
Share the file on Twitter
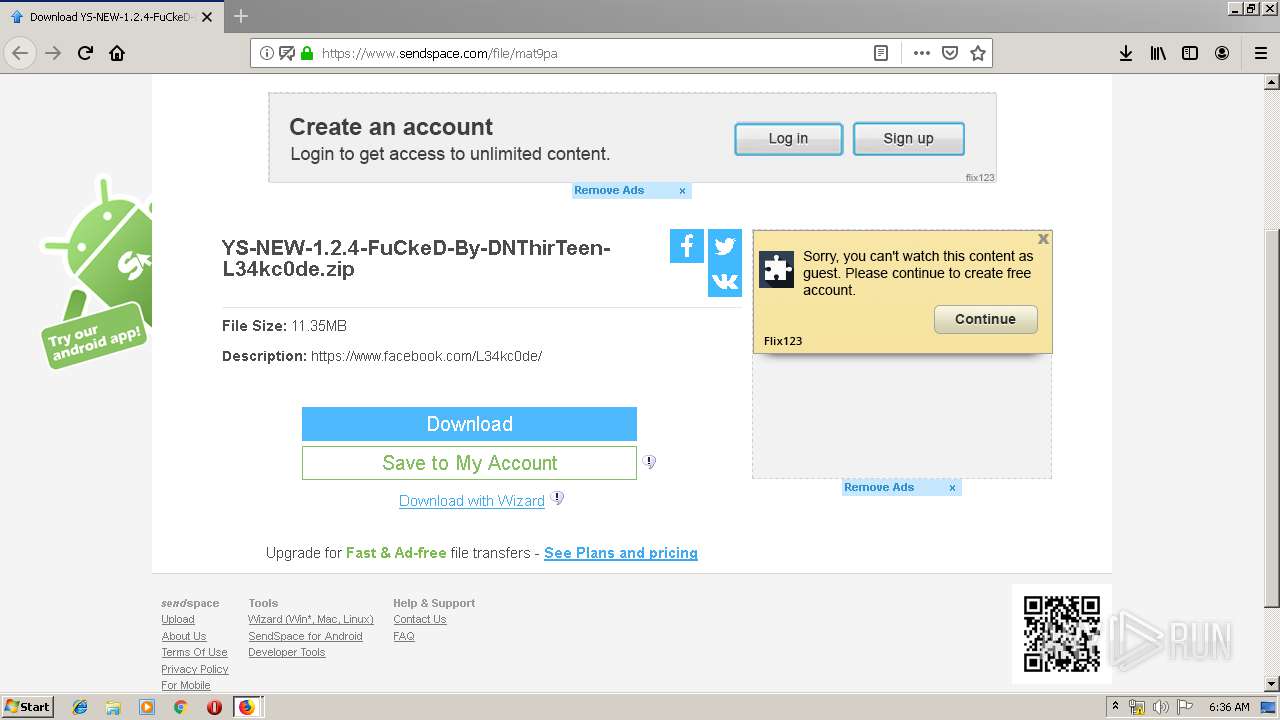(725, 246)
